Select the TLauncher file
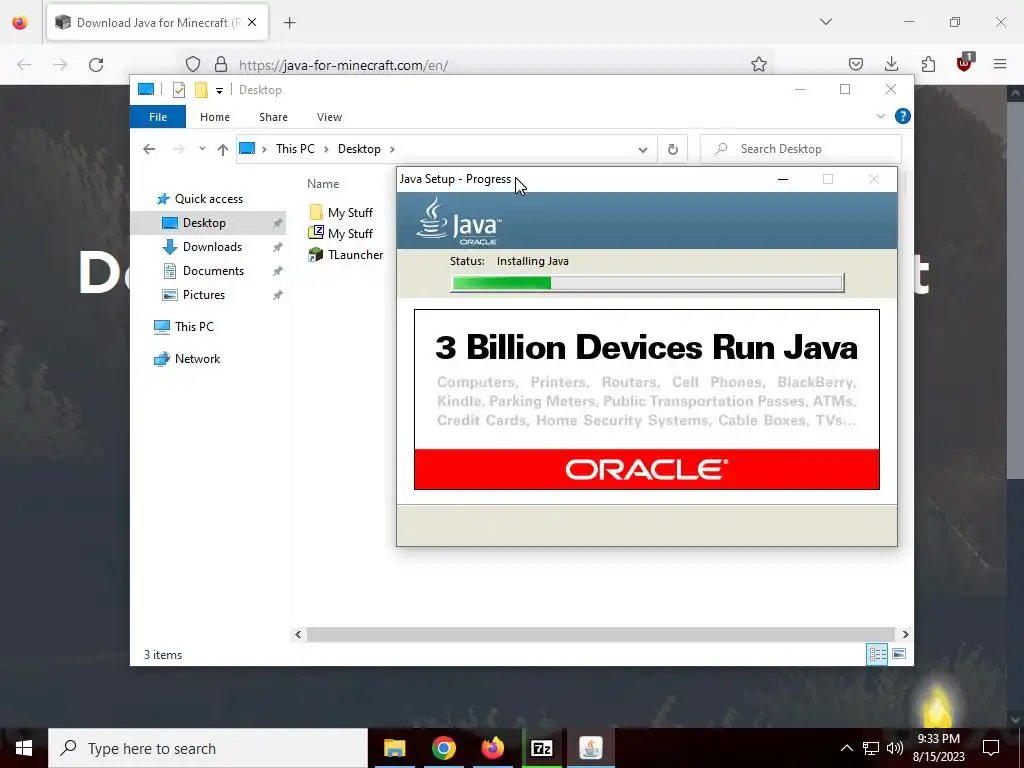 click(x=355, y=255)
